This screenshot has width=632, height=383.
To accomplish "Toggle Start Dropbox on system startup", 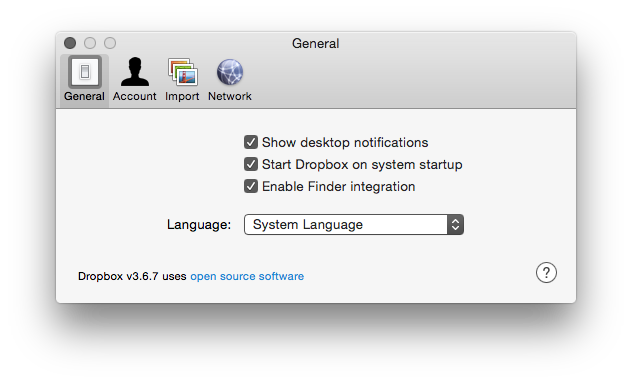I will (x=251, y=164).
